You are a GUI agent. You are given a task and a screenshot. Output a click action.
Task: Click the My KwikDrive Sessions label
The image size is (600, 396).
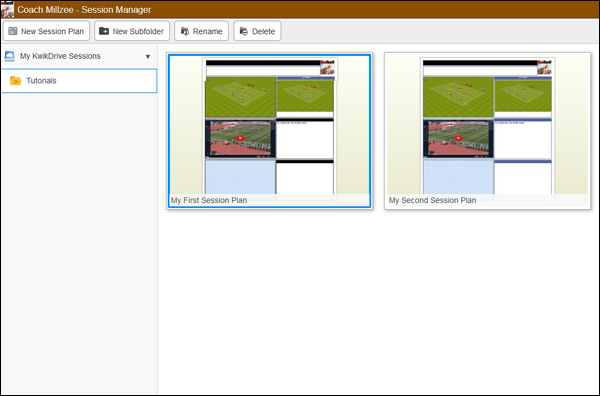click(60, 56)
